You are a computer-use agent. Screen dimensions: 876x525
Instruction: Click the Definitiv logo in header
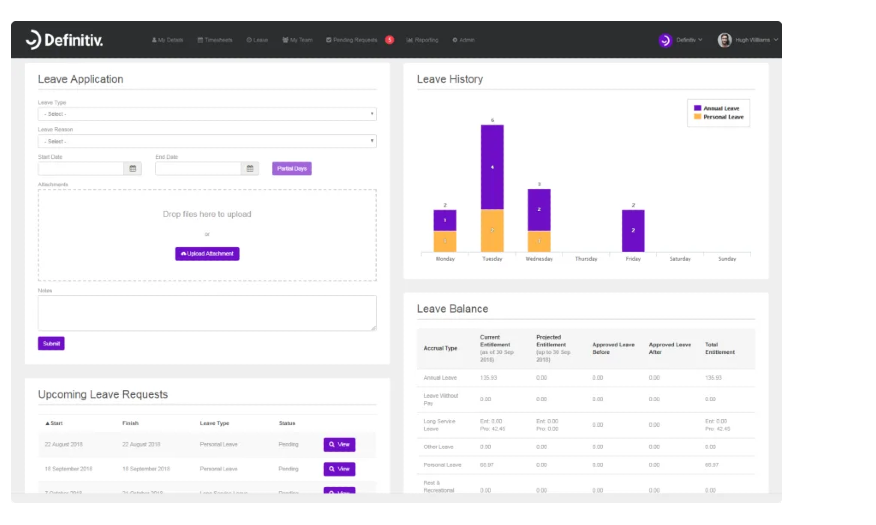(64, 40)
